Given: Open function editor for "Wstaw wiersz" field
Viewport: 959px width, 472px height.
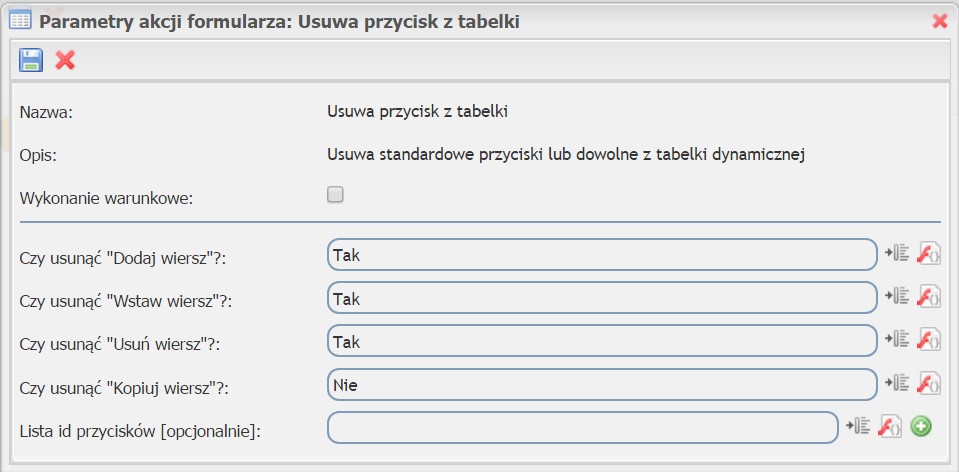Looking at the screenshot, I should [928, 297].
